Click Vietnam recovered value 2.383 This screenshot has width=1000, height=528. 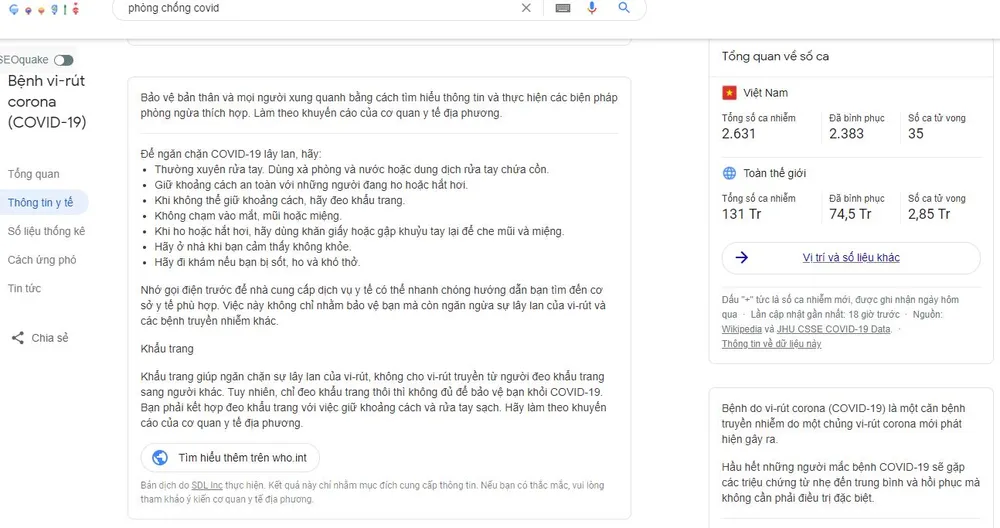[846, 134]
